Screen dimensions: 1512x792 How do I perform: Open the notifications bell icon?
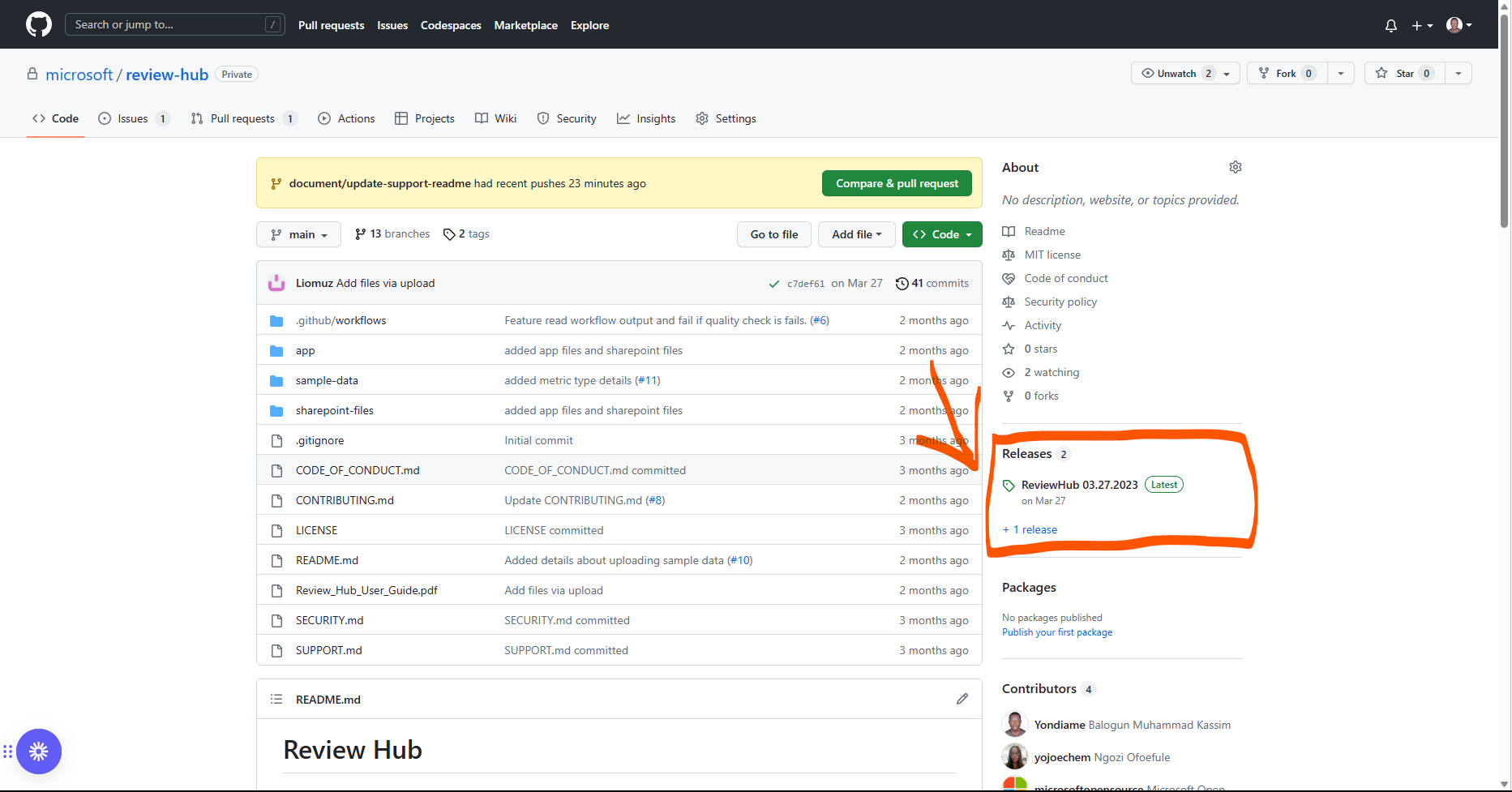pos(1390,25)
